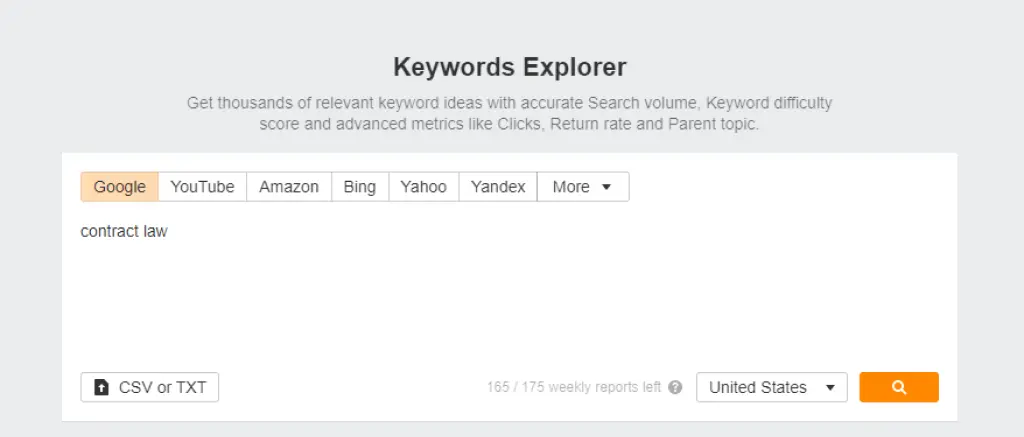Open the weekly reports help question mark
This screenshot has width=1024, height=437.
pos(675,387)
